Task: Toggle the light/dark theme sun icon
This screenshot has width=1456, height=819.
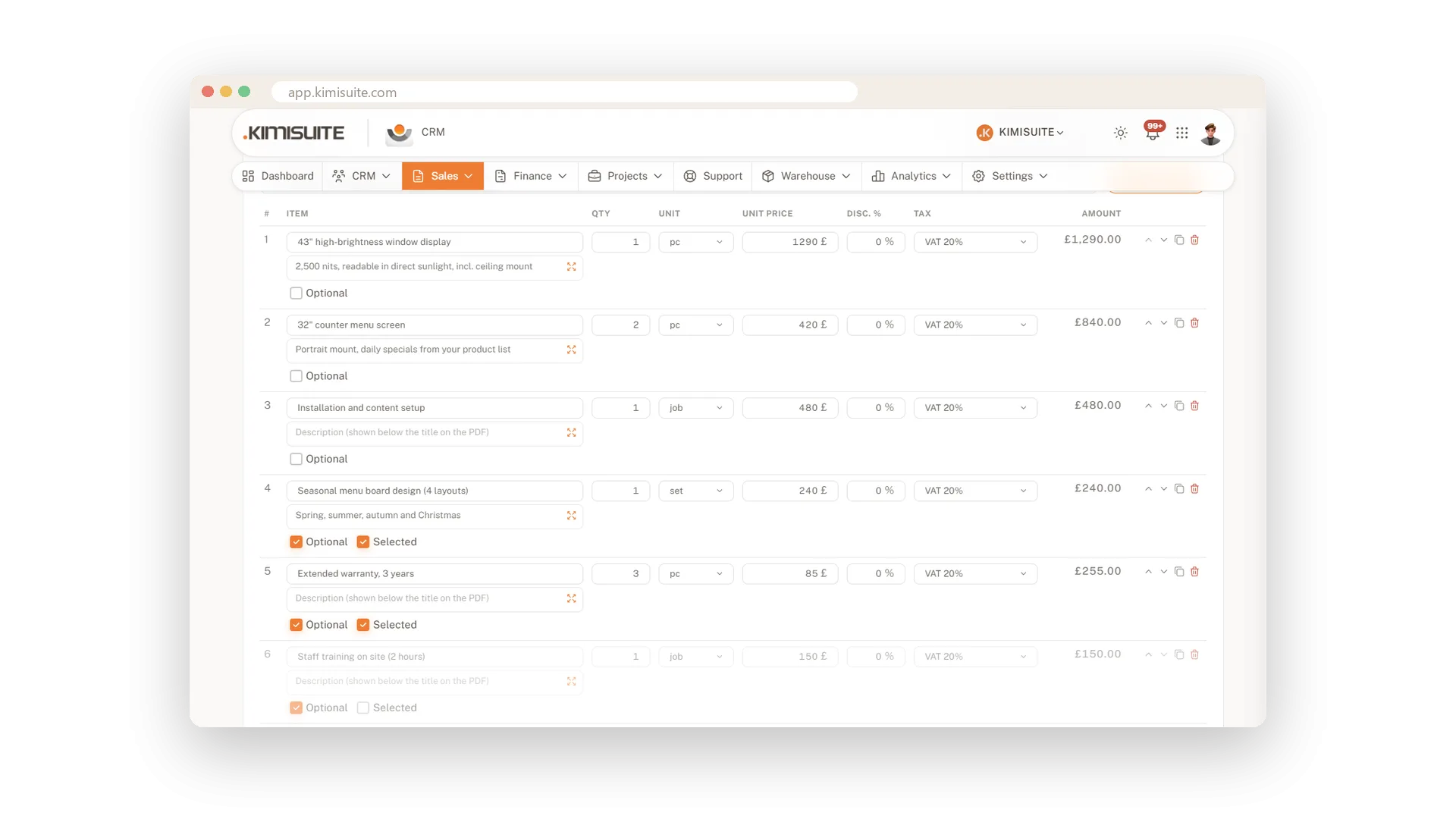Action: [1120, 133]
